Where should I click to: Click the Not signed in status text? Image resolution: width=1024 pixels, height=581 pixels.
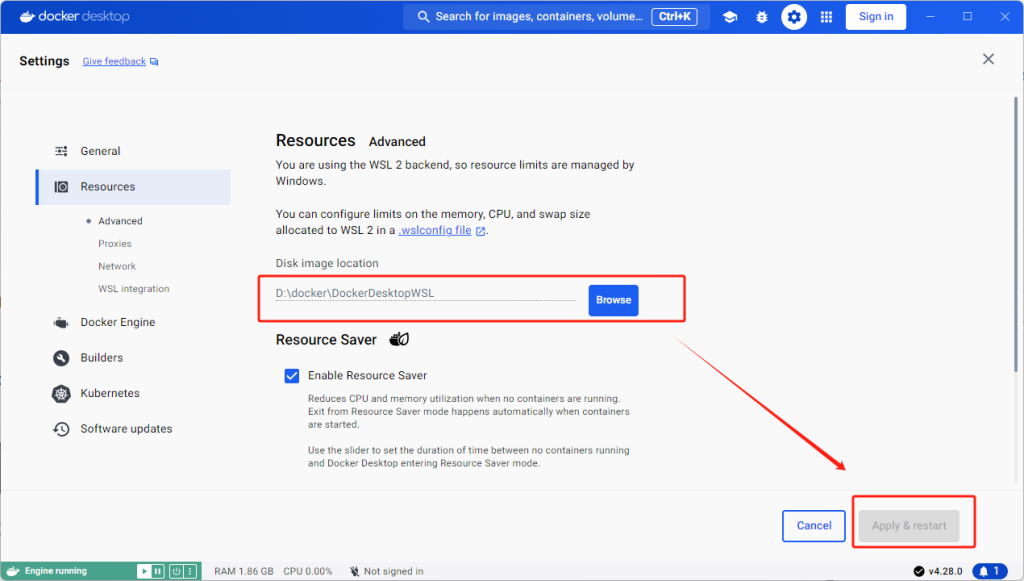click(x=394, y=571)
